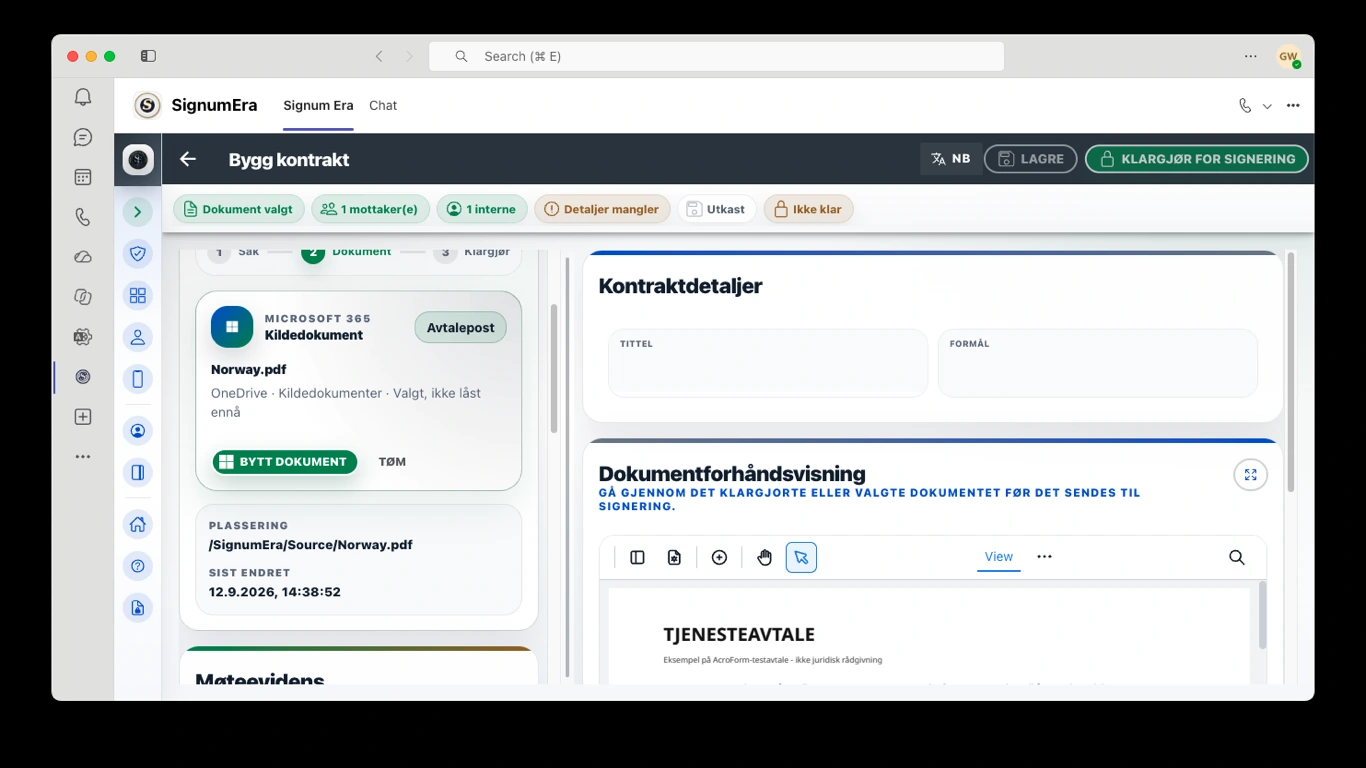Click the Teams search bar
Screen dimensions: 1366x768
coord(716,56)
